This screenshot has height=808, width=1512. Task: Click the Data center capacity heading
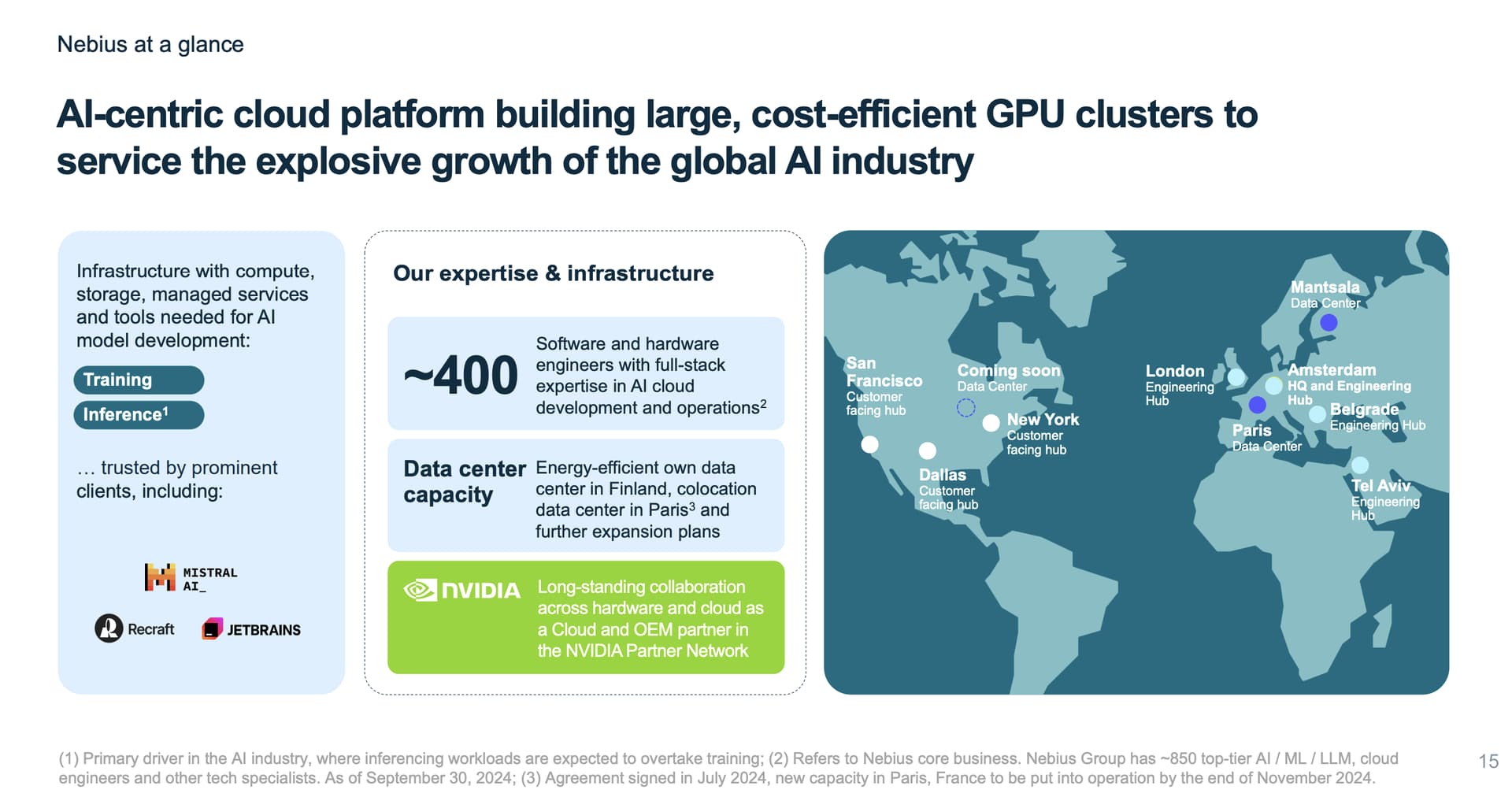coord(464,481)
